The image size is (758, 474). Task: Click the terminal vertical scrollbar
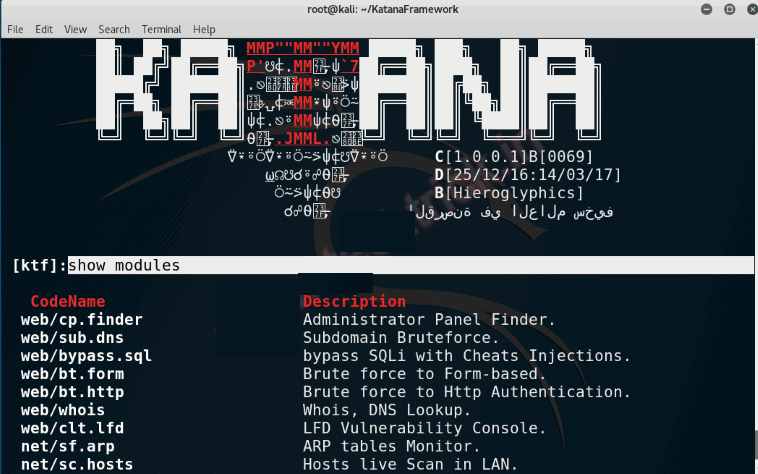(x=755, y=256)
